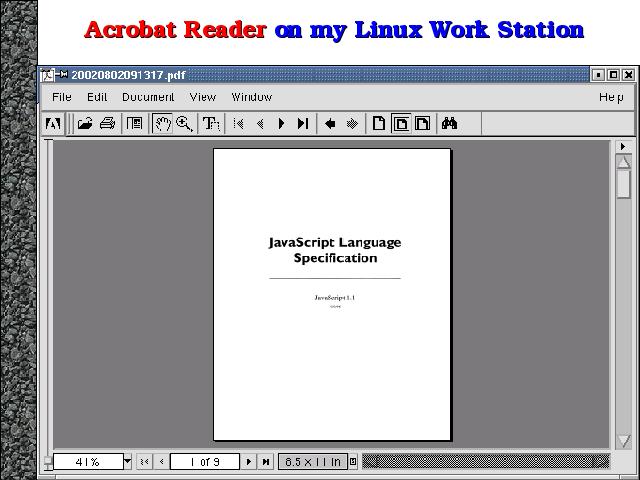Click the Print icon in toolbar

pos(107,124)
